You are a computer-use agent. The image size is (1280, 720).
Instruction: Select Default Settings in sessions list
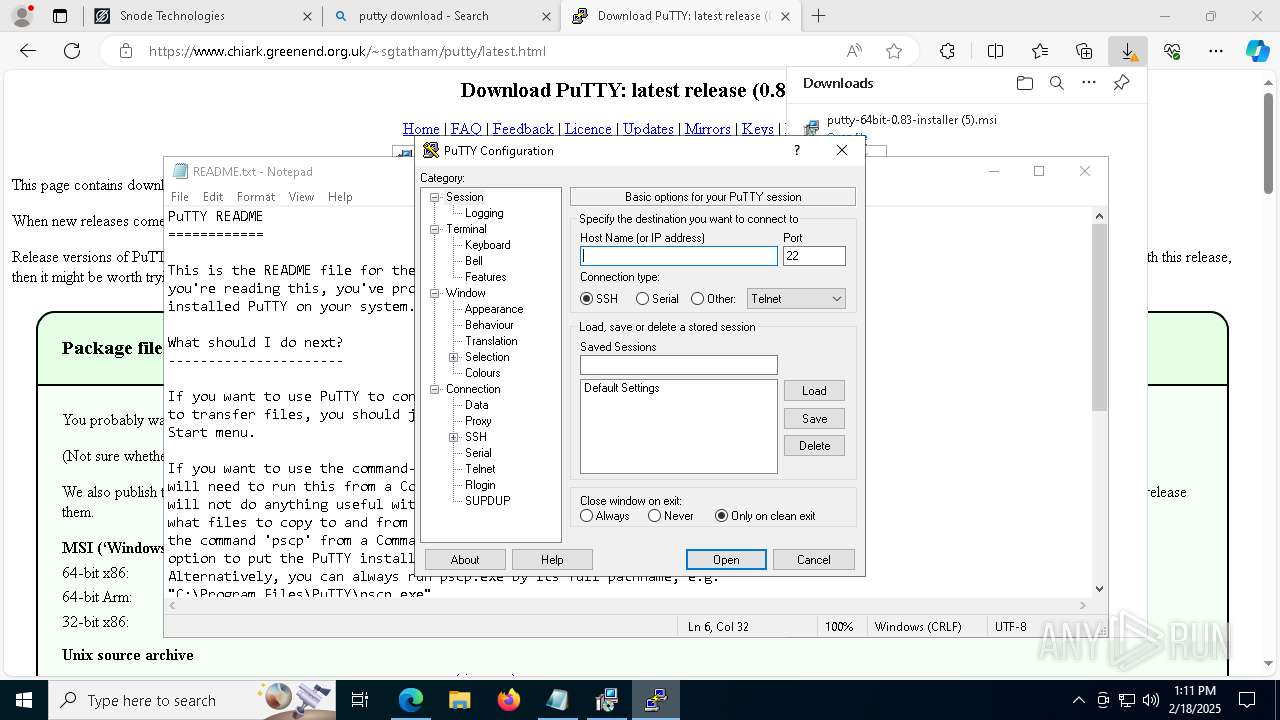coord(622,388)
